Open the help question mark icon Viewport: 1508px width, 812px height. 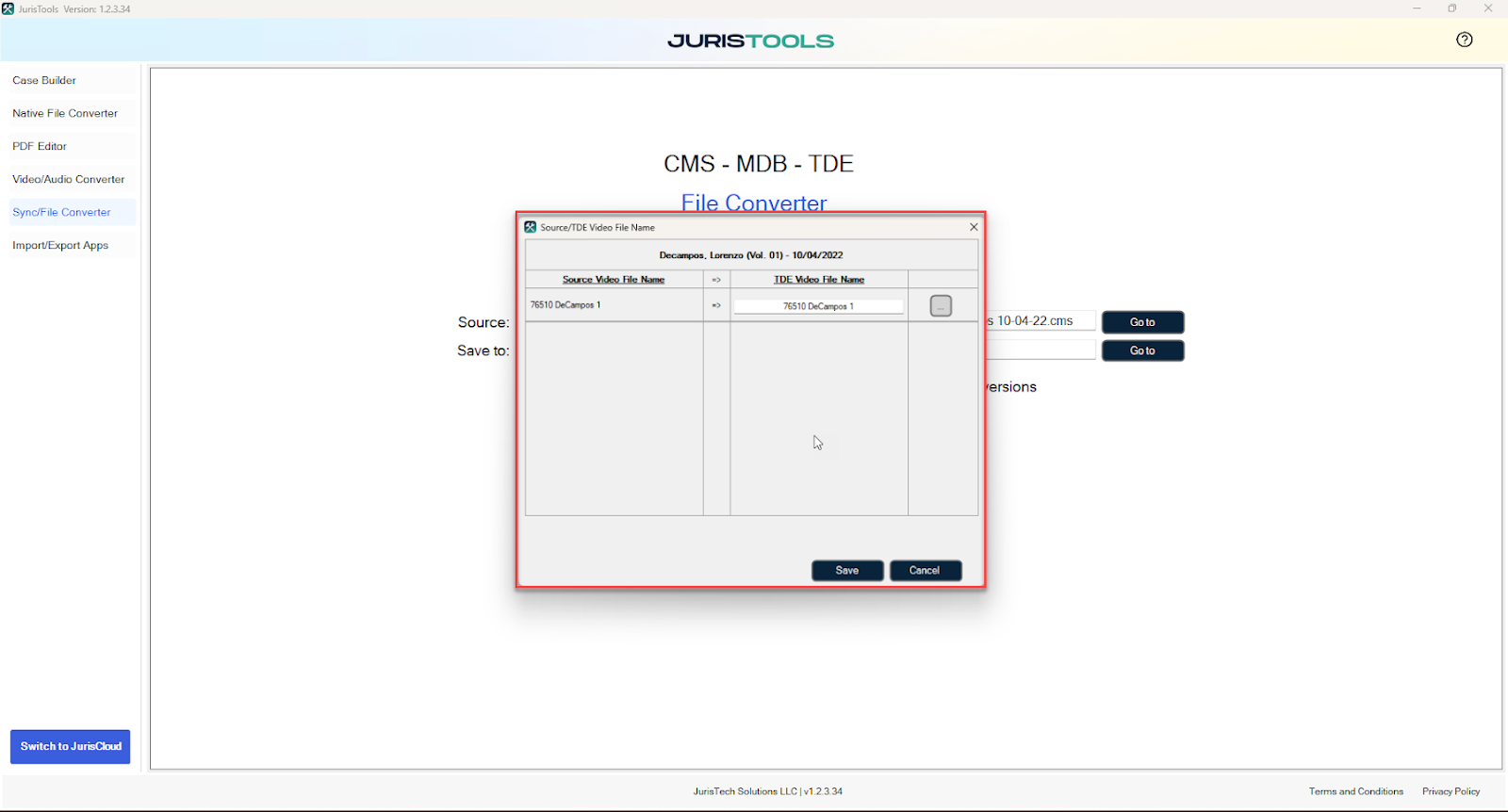pos(1464,40)
